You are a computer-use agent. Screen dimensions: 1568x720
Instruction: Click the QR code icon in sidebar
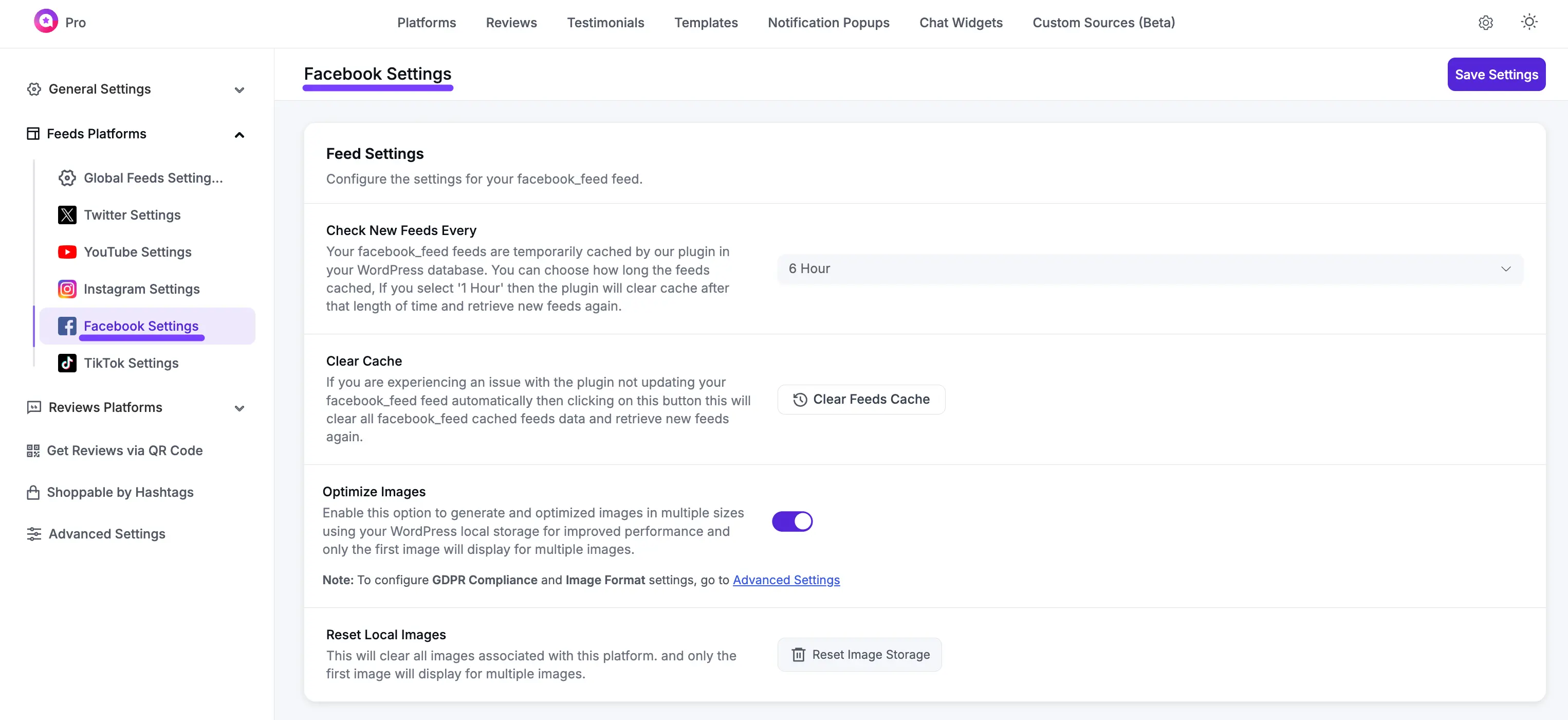(x=33, y=451)
